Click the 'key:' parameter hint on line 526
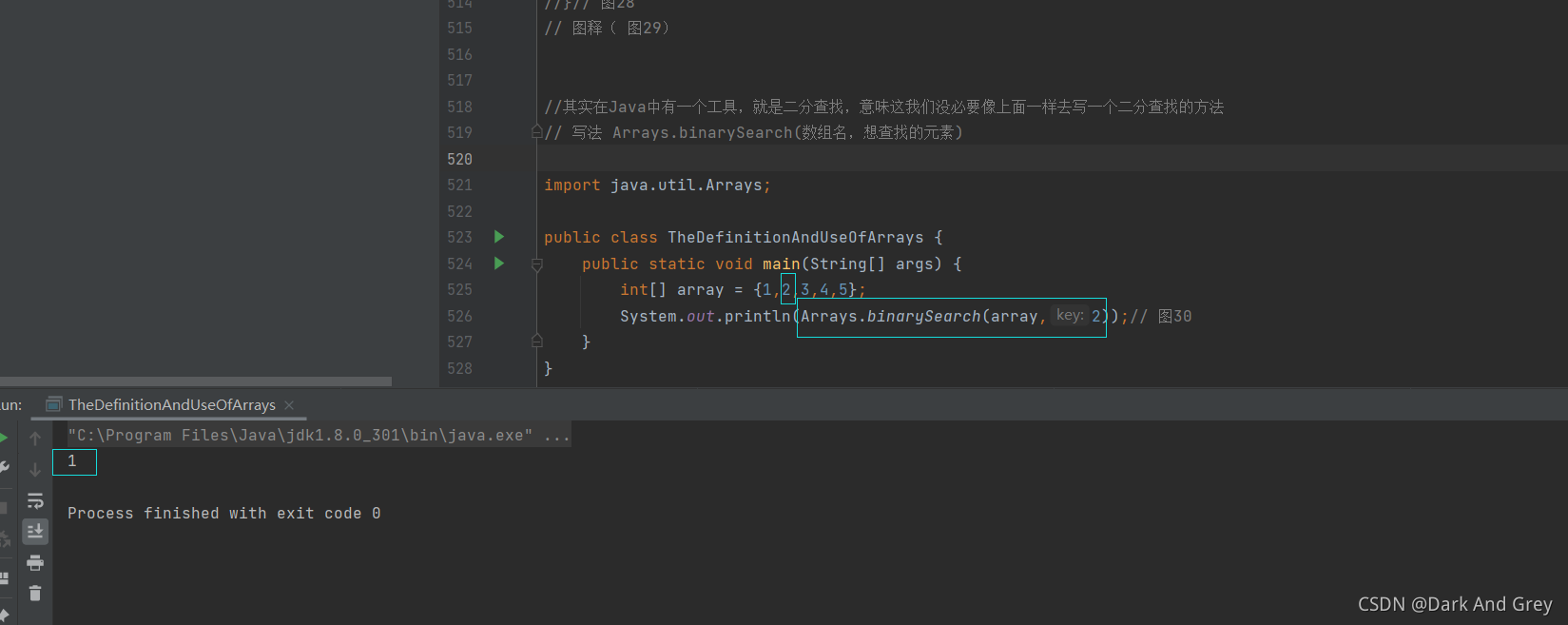The width and height of the screenshot is (1568, 625). [1070, 315]
